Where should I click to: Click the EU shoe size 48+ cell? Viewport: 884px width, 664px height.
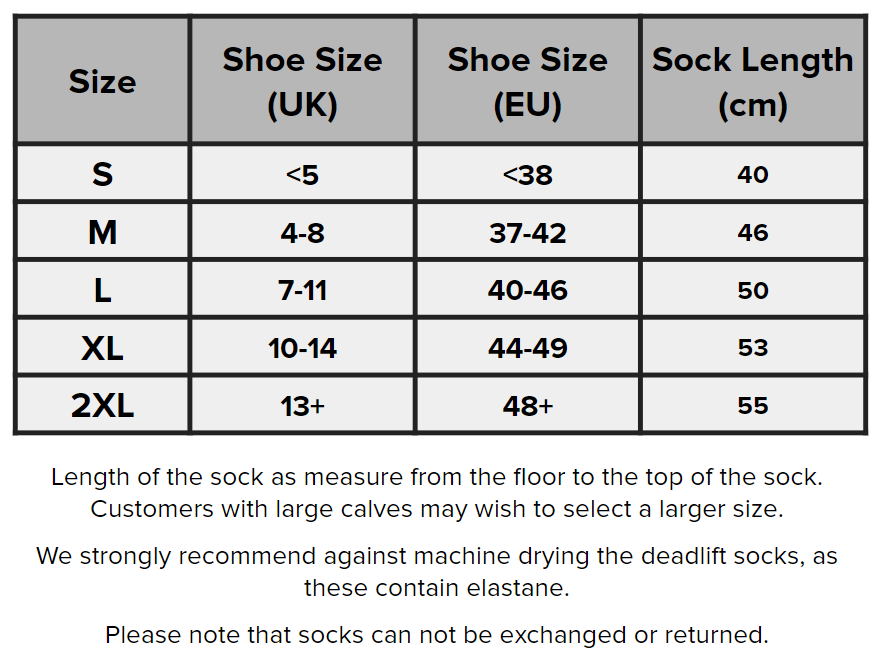[527, 405]
